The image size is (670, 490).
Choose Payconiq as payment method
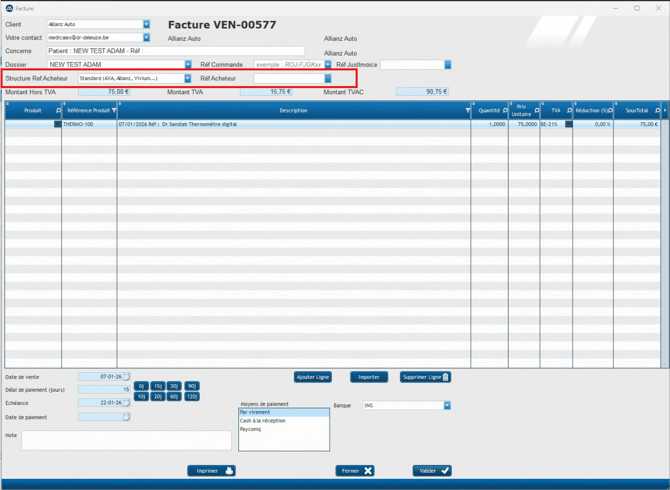pos(283,429)
